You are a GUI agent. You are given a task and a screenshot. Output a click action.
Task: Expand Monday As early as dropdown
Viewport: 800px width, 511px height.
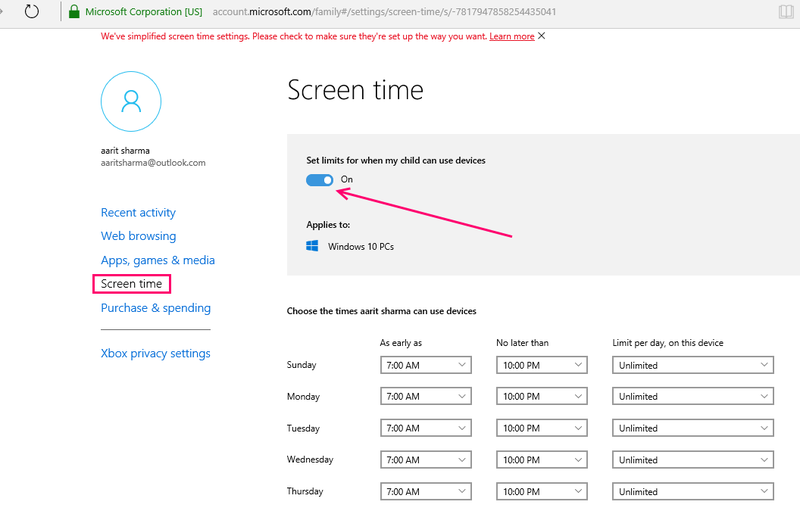(x=426, y=396)
